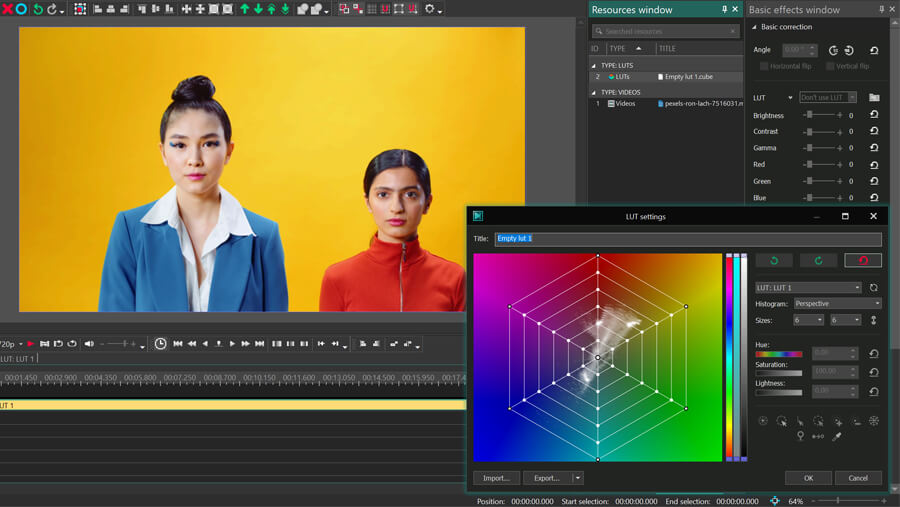Select the eyedropper tool in LUT settings
900x507 pixels.
[837, 436]
